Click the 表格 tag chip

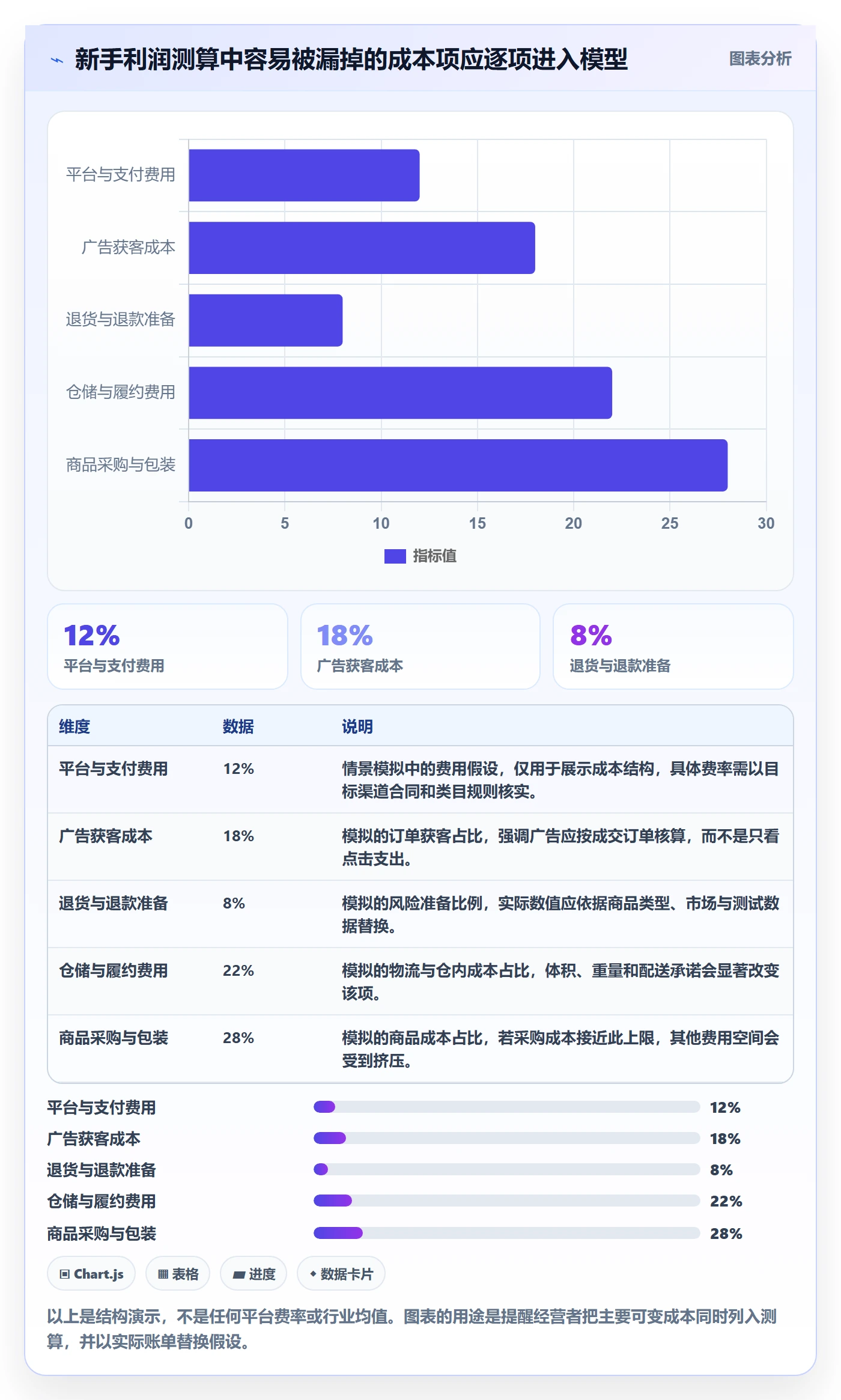pos(178,1274)
